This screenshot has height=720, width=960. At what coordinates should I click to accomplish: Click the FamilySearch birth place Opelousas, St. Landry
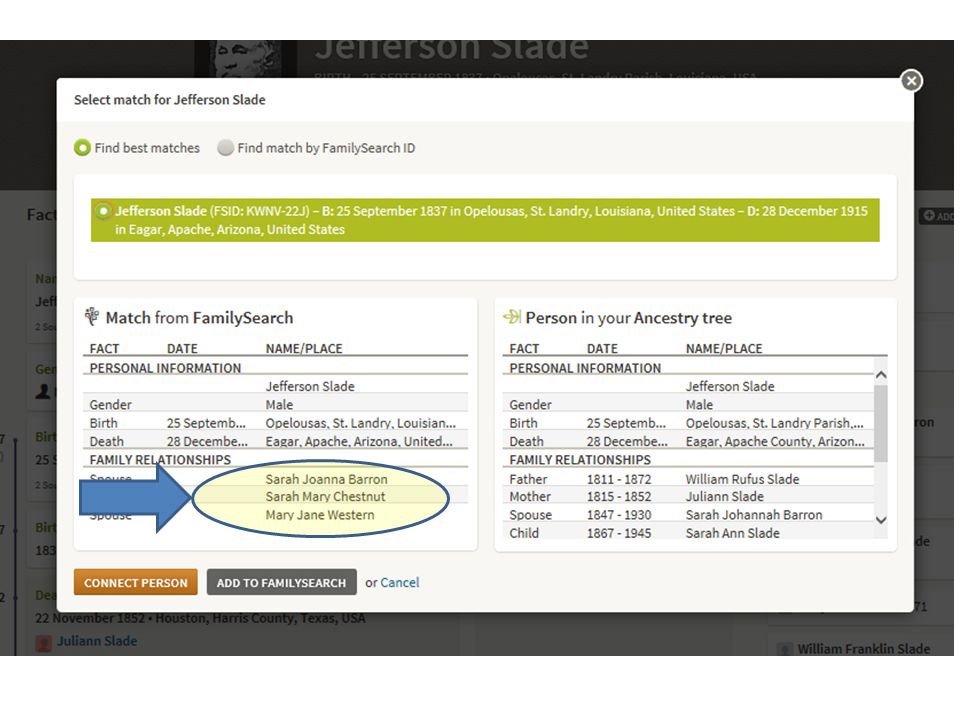[361, 423]
